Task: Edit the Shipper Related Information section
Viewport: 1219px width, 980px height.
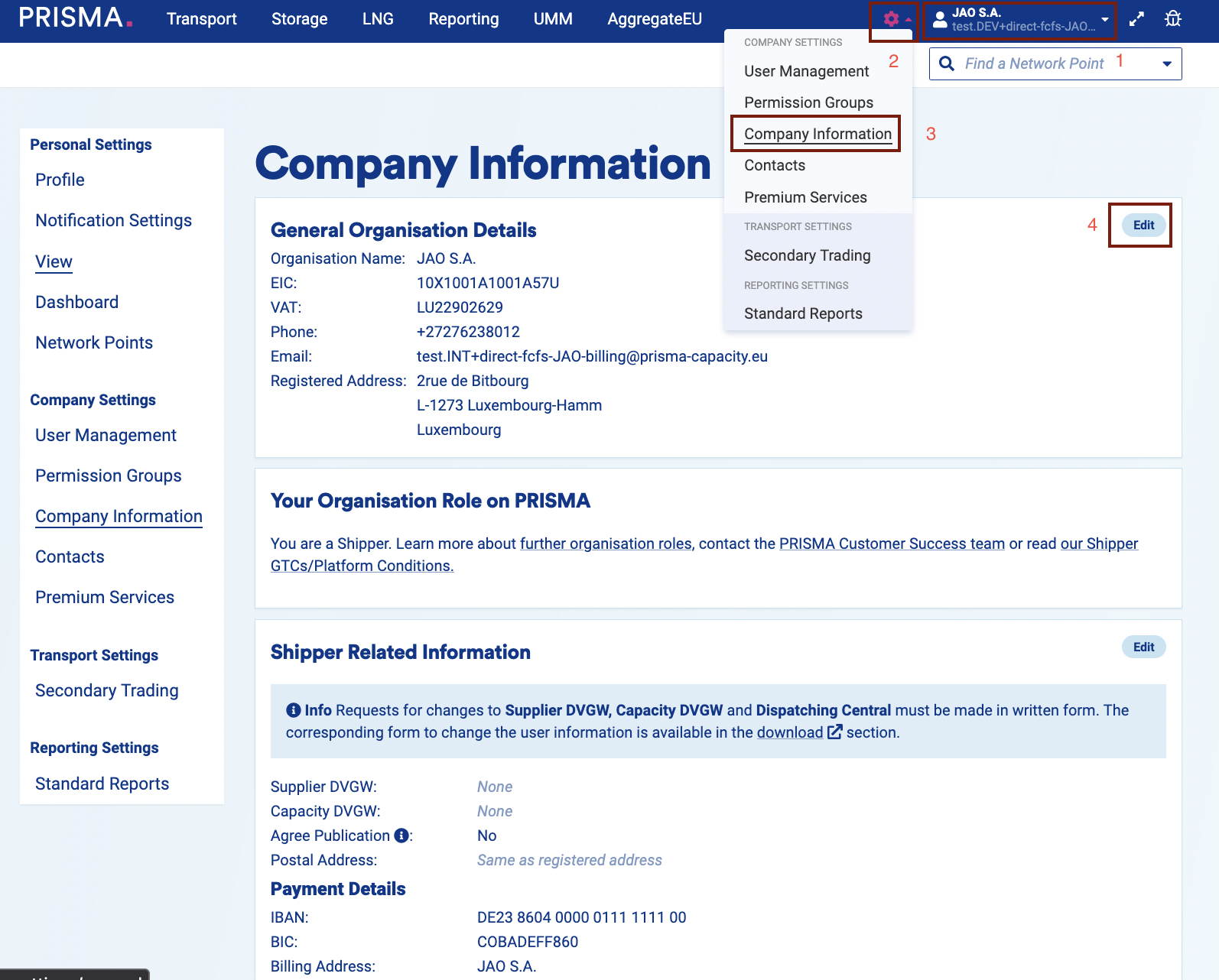Action: 1143,647
